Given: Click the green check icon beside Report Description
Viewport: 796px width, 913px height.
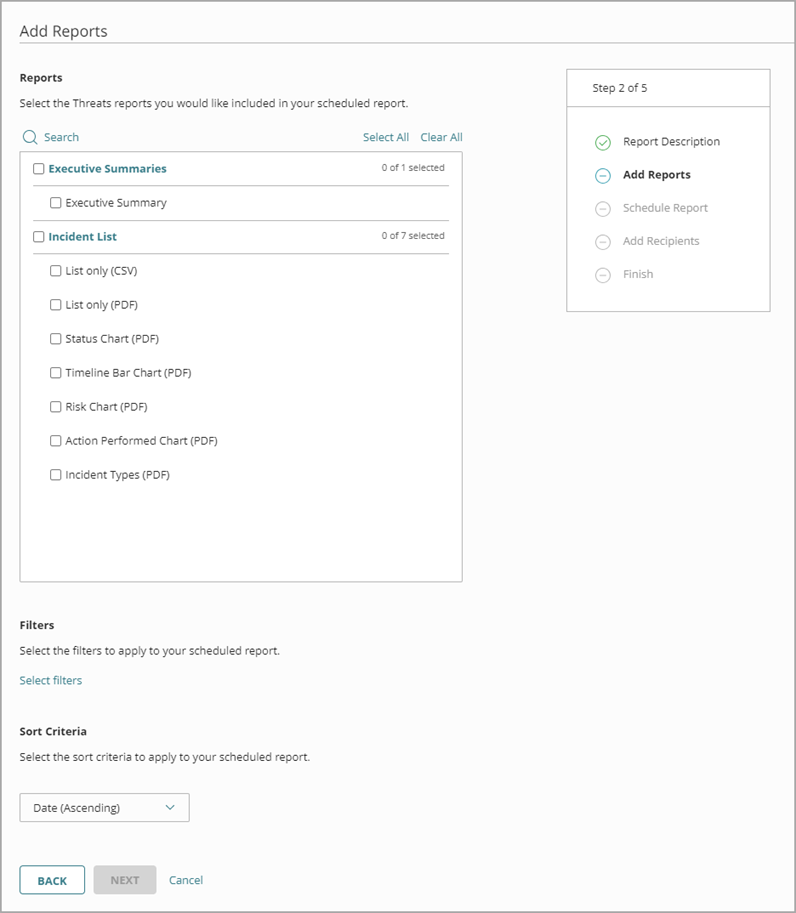Looking at the screenshot, I should click(x=602, y=141).
